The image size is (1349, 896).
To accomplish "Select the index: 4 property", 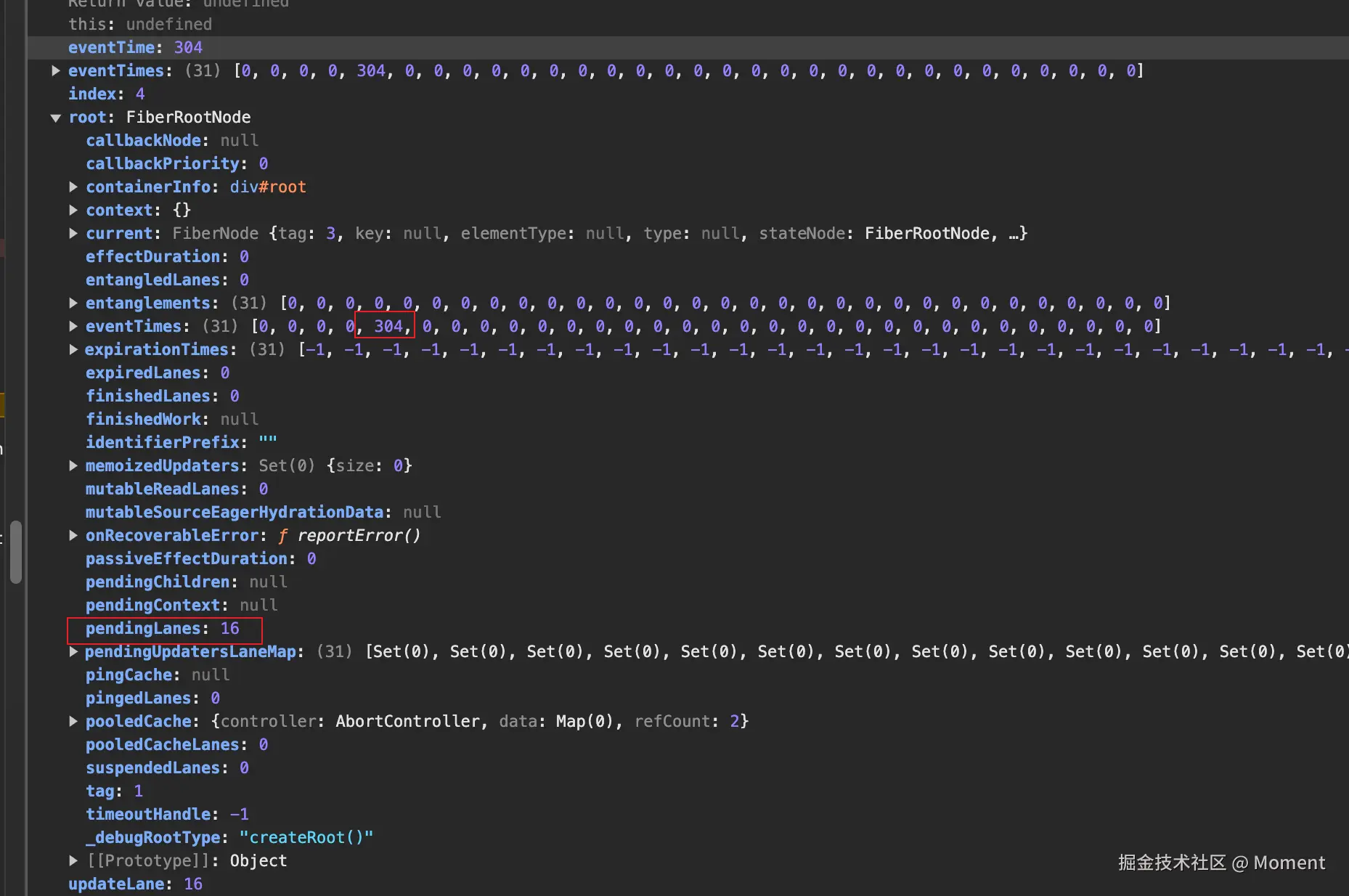I will tap(107, 94).
